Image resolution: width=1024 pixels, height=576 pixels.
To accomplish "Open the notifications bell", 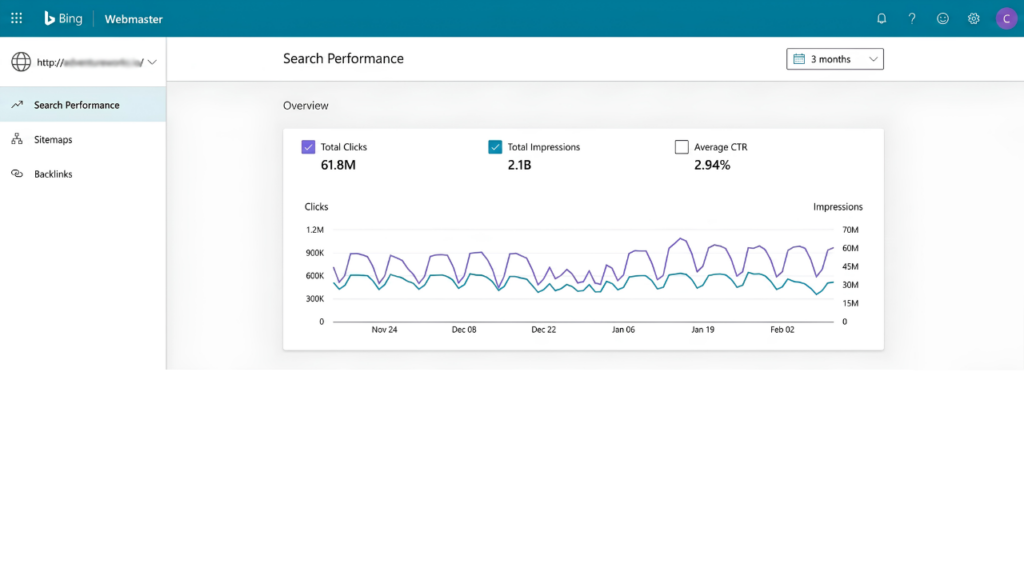I will tap(881, 18).
